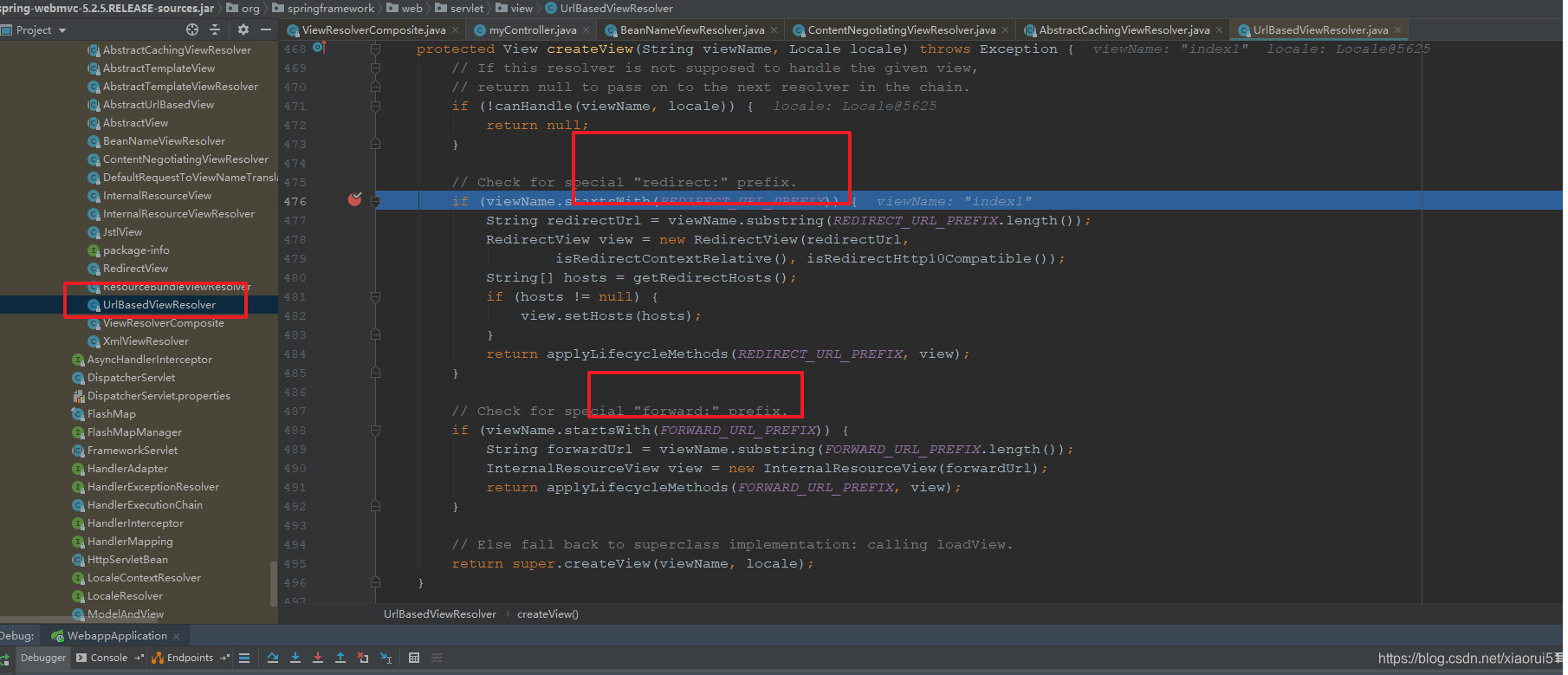This screenshot has height=675, width=1568.
Task: Close ContentNegotiatingViewResolver.java tab
Action: 1005,30
